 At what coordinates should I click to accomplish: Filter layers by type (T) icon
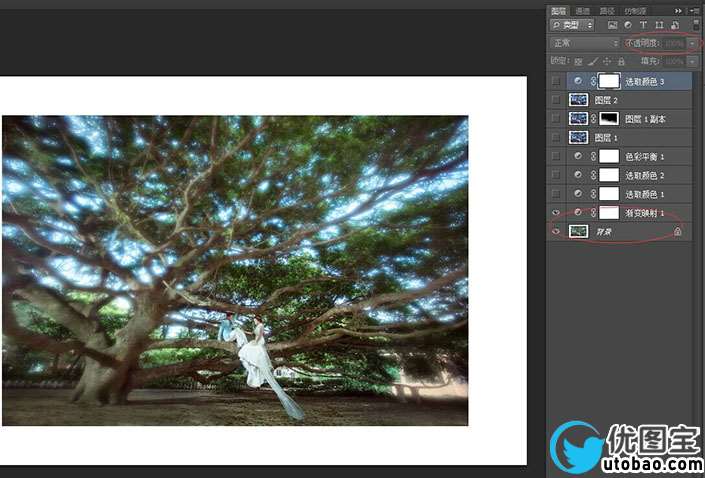pos(643,25)
